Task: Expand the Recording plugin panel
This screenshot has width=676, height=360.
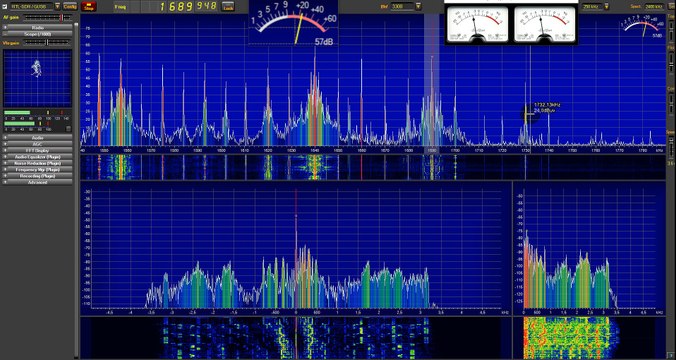Action: click(38, 176)
